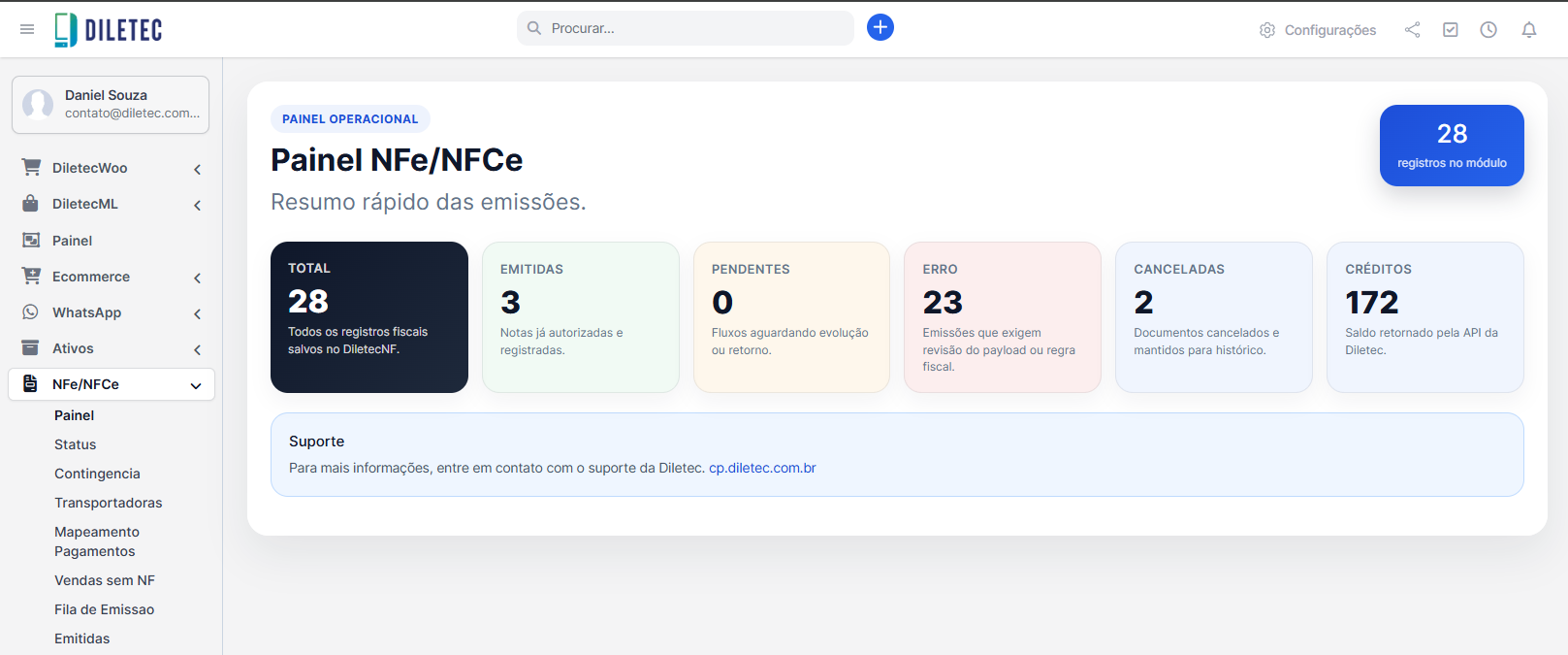Image resolution: width=1568 pixels, height=655 pixels.
Task: Open Fila de Emissao submenu item
Action: coord(105,609)
